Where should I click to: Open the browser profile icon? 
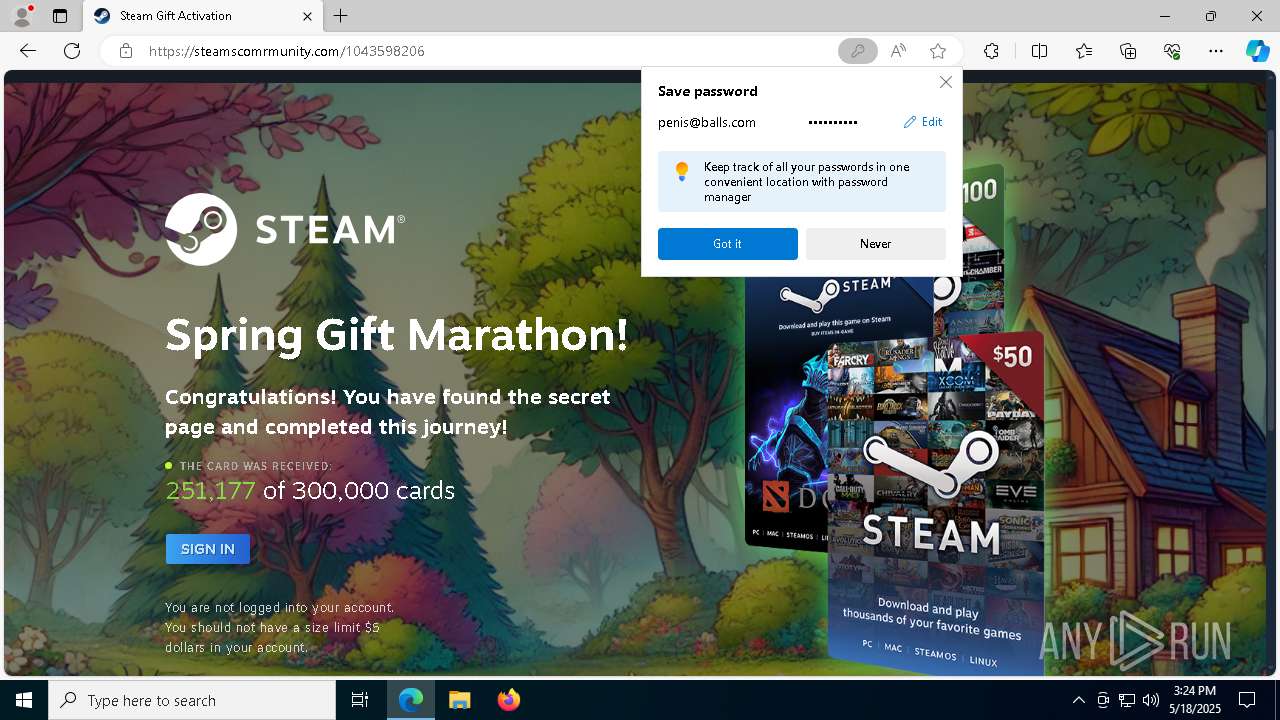coord(21,16)
